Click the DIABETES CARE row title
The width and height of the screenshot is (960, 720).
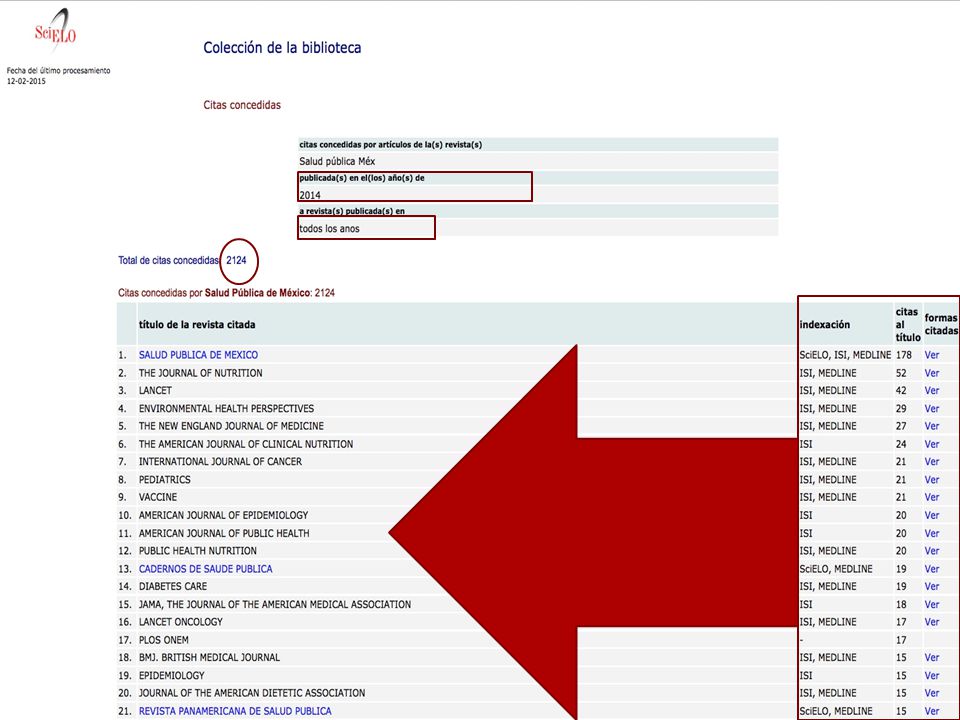pyautogui.click(x=173, y=587)
